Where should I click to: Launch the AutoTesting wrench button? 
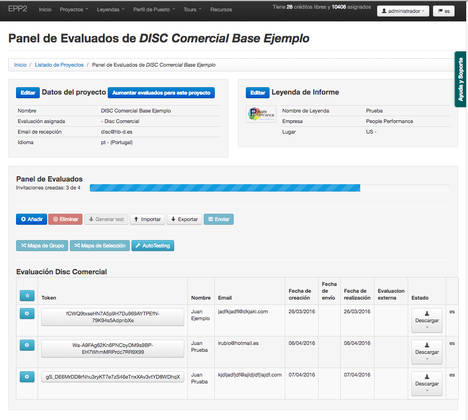coord(153,246)
